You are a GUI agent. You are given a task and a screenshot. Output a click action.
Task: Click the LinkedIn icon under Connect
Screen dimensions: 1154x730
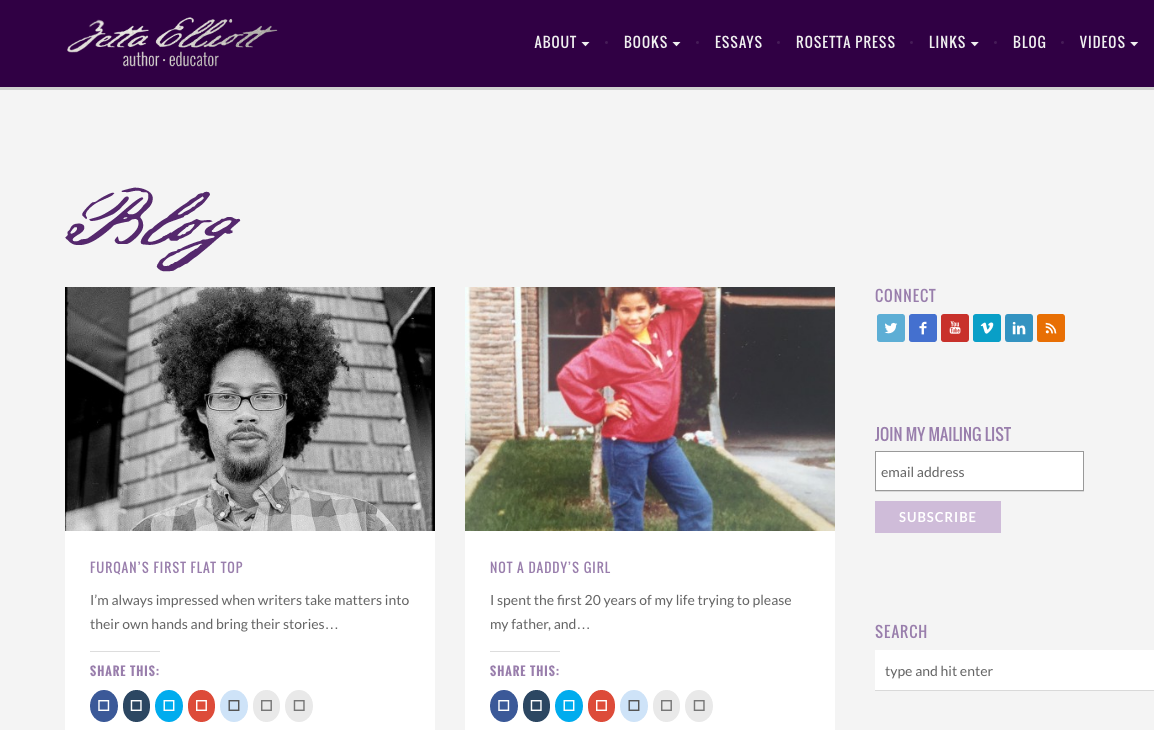[x=1019, y=328]
